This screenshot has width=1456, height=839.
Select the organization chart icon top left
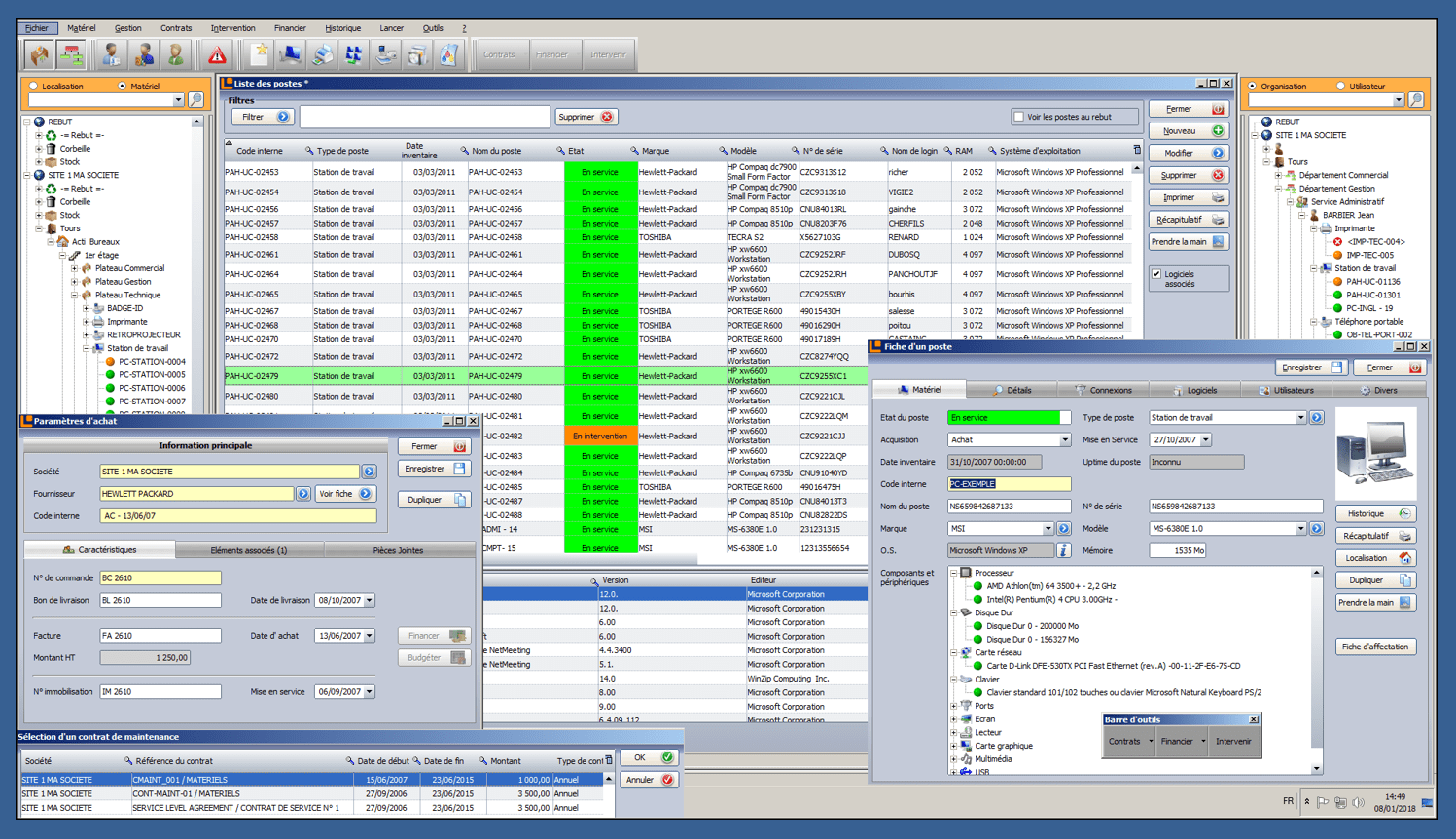(73, 56)
